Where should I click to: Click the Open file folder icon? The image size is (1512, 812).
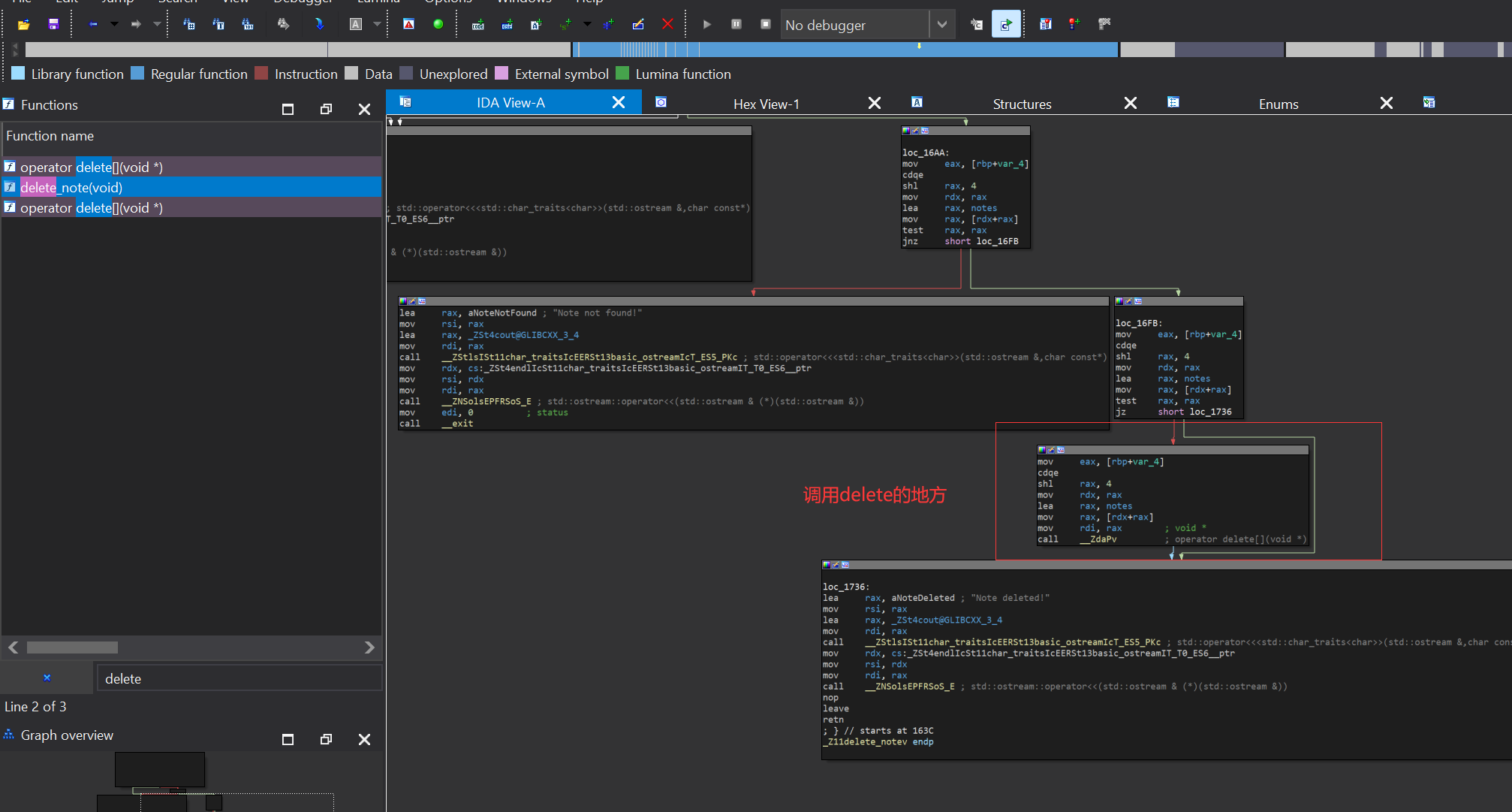(23, 24)
